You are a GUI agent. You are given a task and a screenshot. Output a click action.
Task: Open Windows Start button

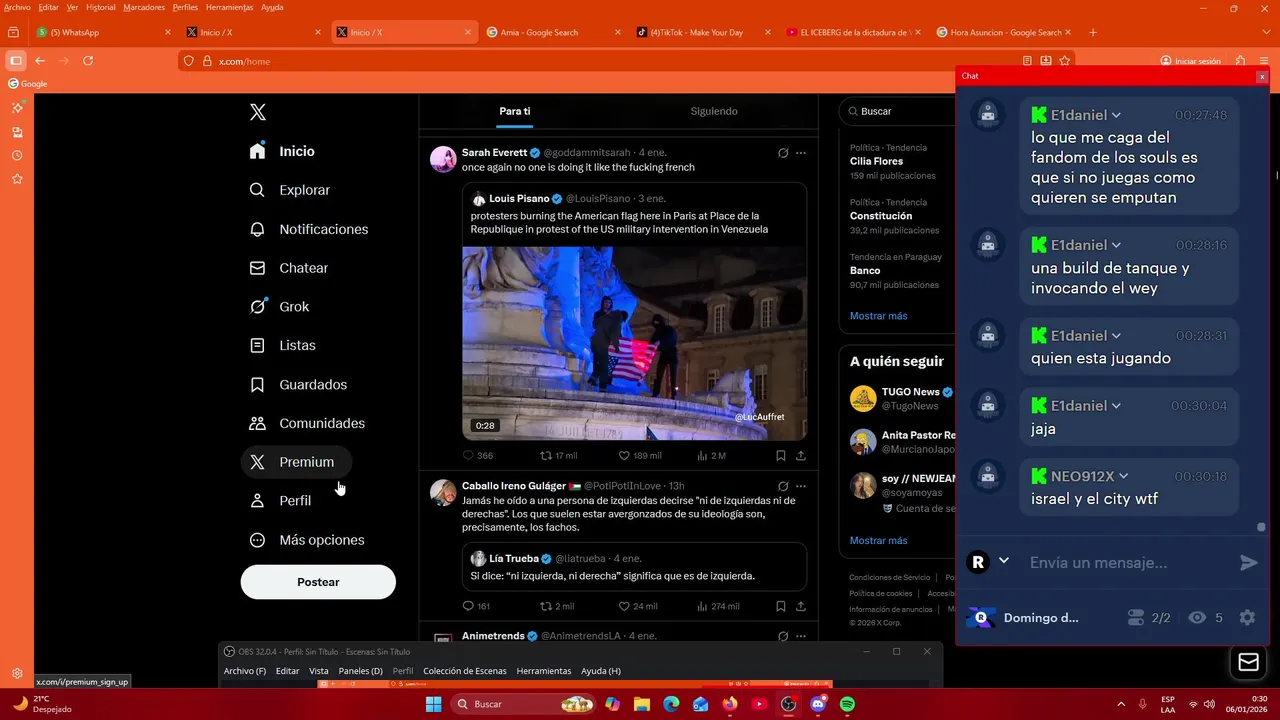(433, 704)
